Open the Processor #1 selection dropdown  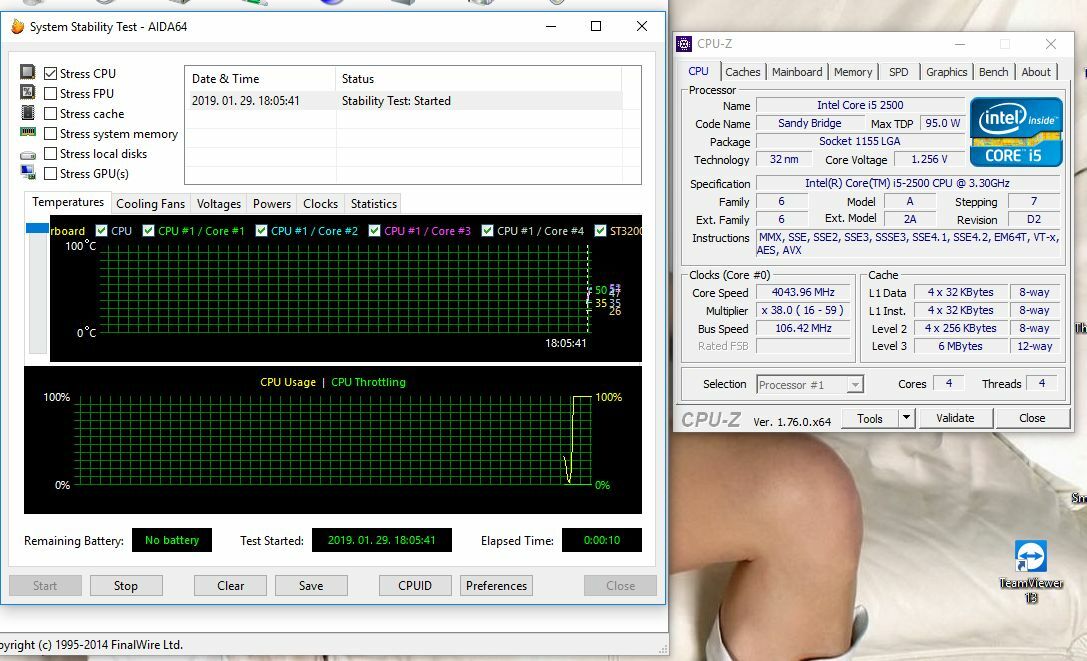tap(810, 384)
